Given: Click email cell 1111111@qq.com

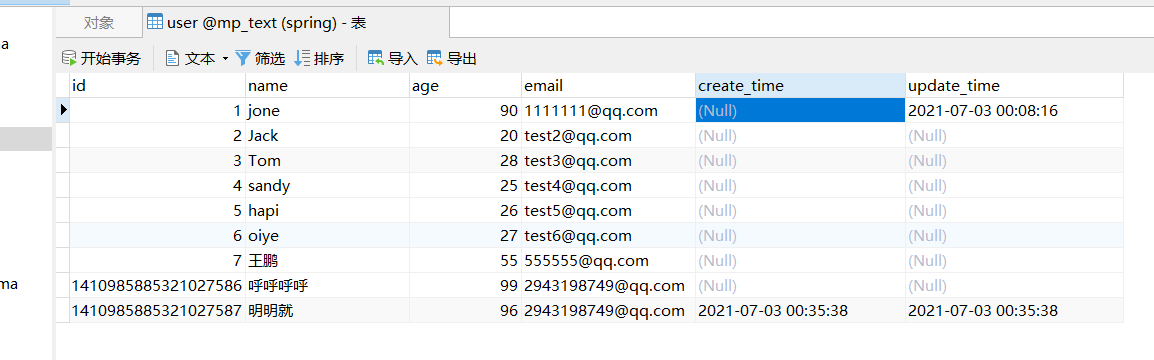Looking at the screenshot, I should tap(608, 110).
